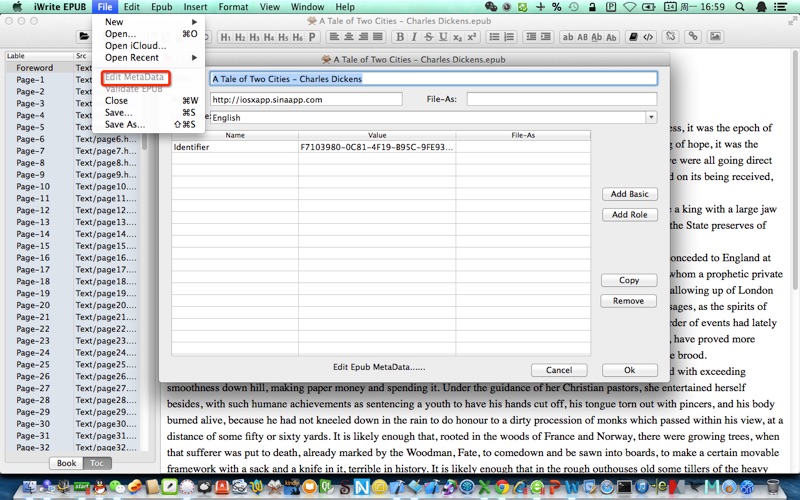Switch to code view icon

tap(647, 37)
